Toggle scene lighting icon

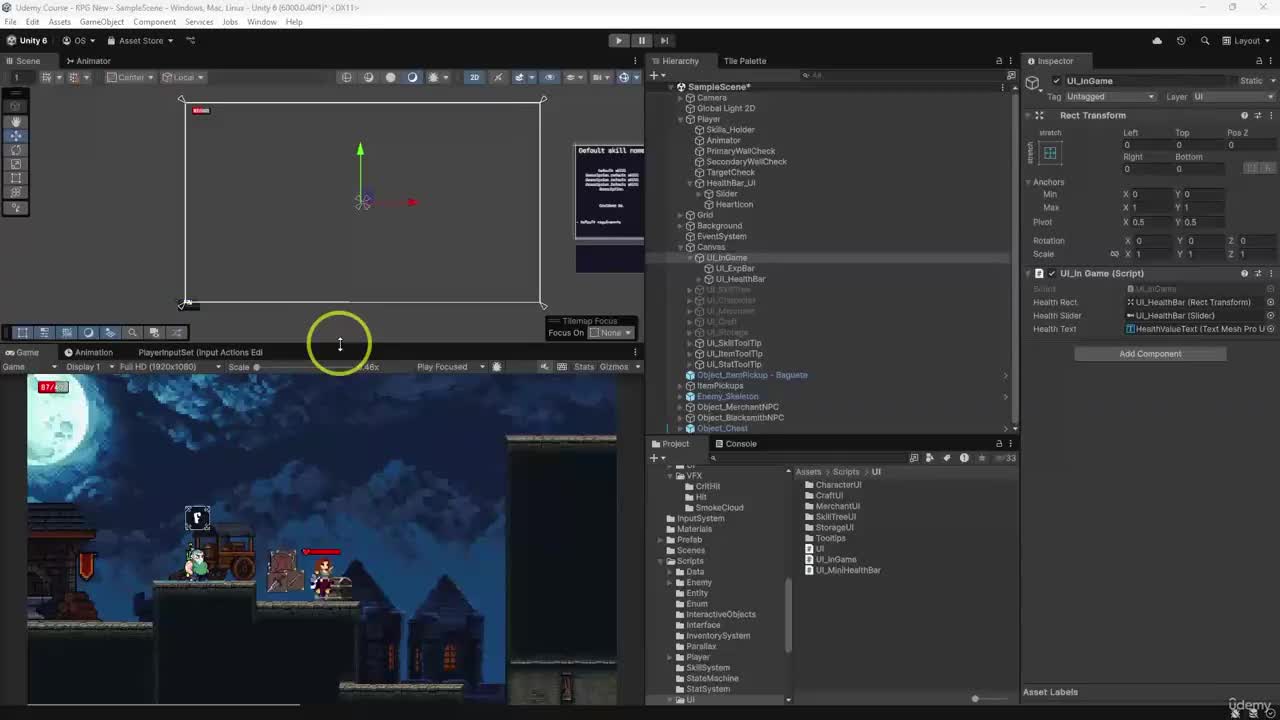click(x=497, y=77)
